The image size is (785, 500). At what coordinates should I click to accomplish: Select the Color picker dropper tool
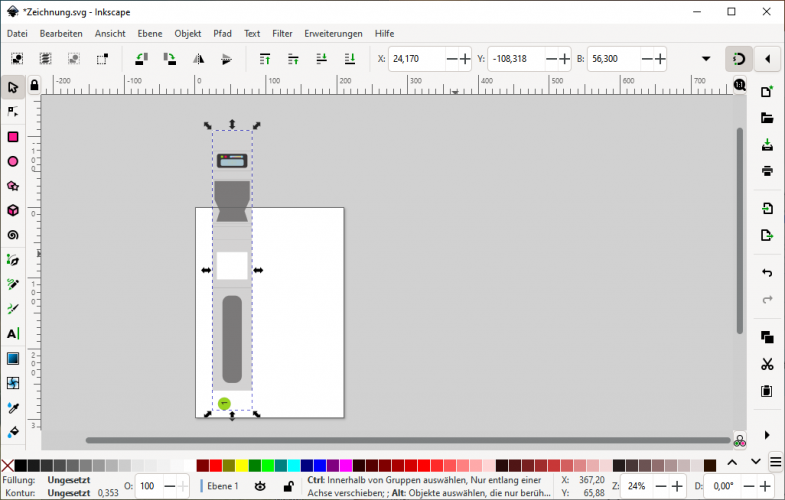point(13,408)
